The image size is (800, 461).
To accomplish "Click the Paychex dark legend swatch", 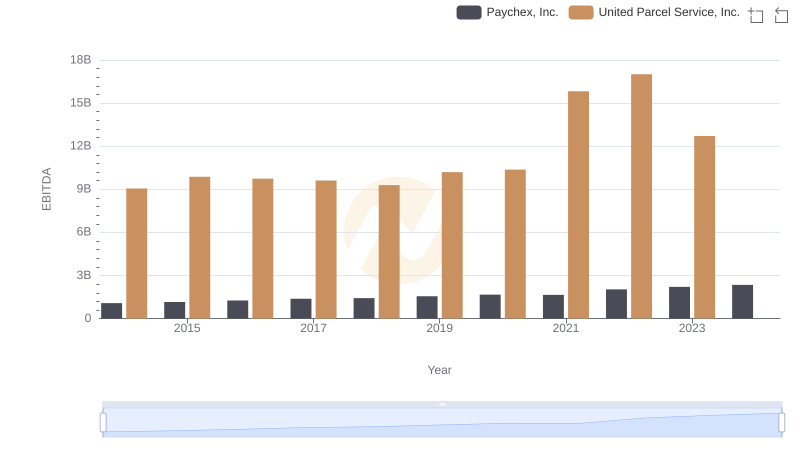I will point(469,12).
